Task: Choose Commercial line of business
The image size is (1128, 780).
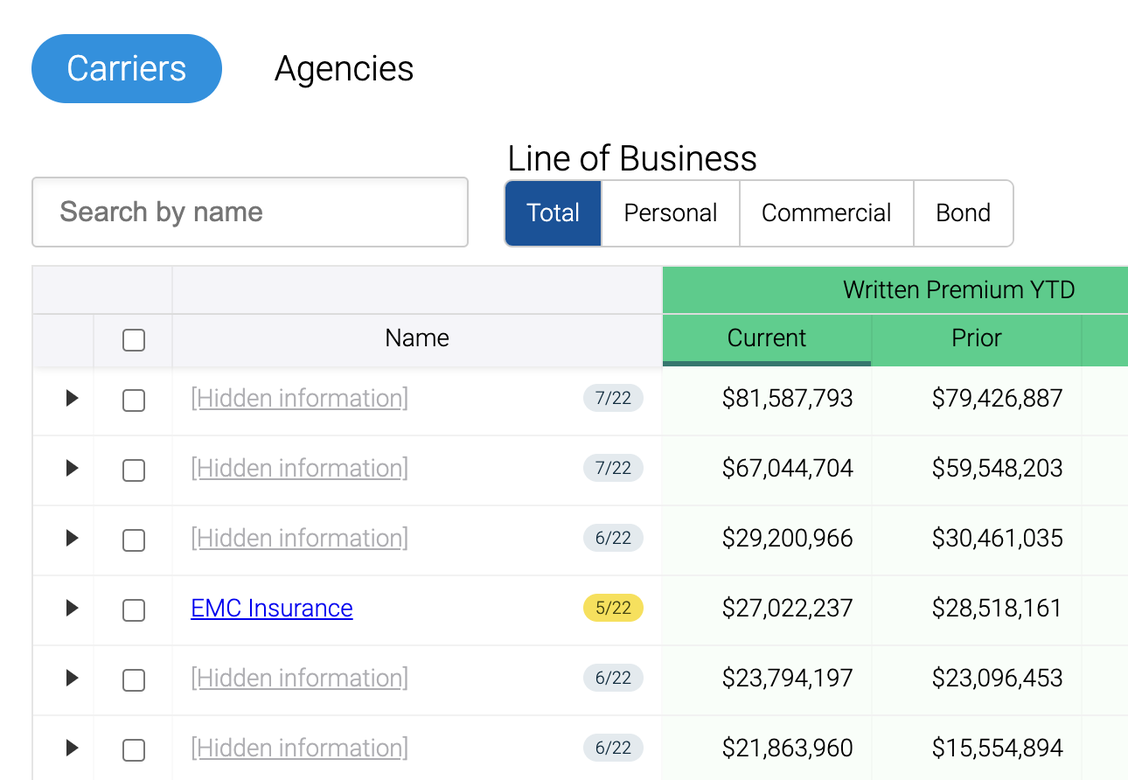Action: 826,213
